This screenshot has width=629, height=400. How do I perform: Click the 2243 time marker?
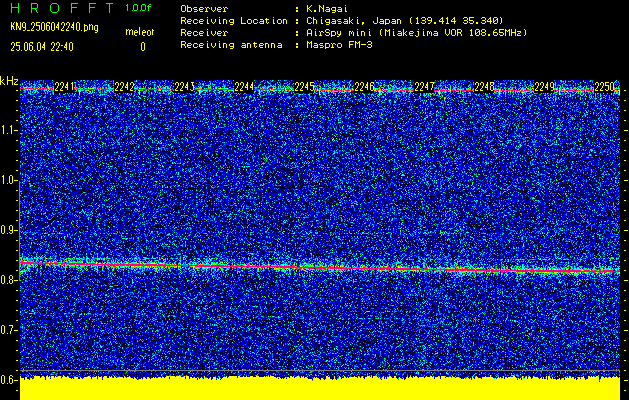pos(185,87)
